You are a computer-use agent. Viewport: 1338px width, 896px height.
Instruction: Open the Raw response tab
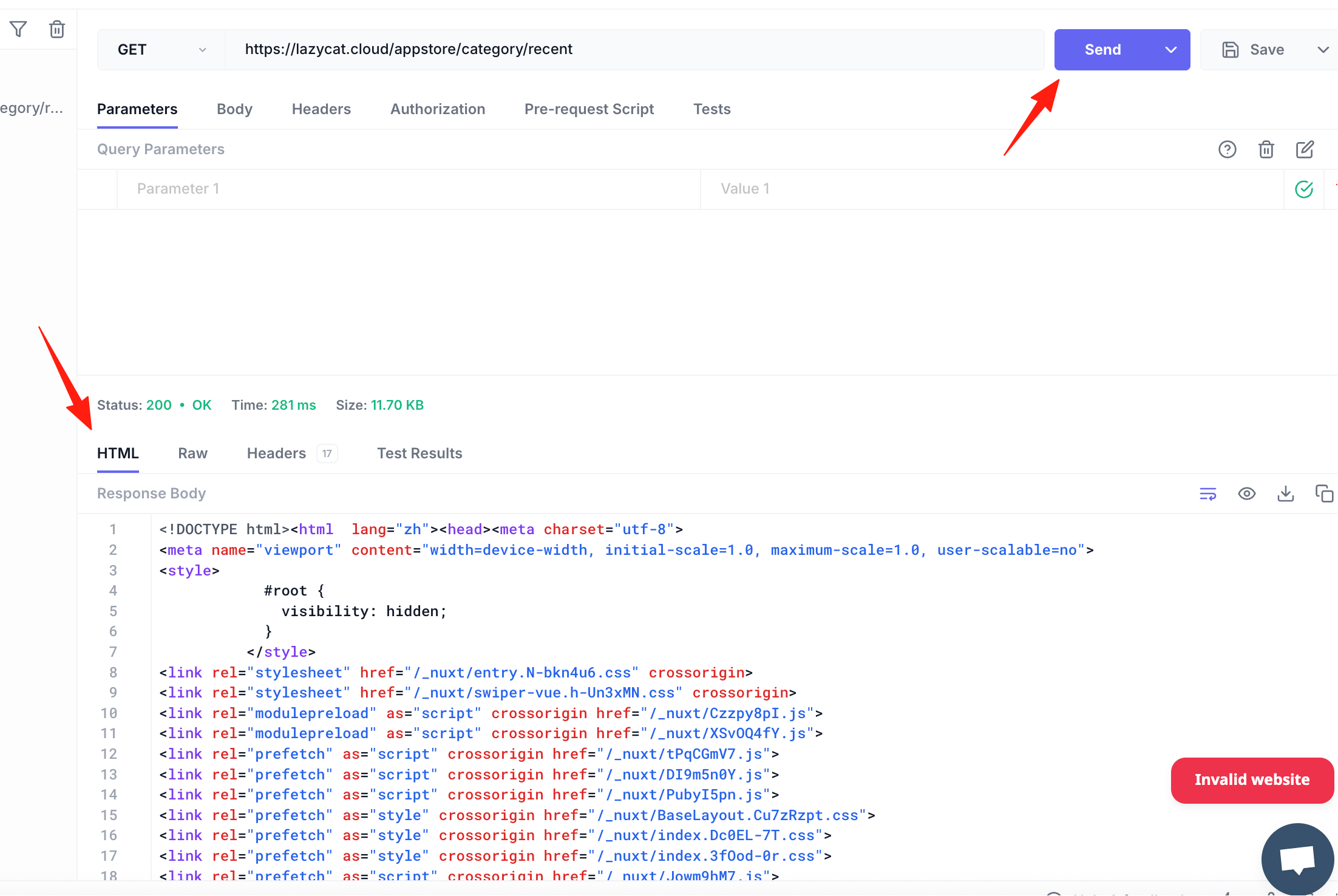(x=193, y=453)
